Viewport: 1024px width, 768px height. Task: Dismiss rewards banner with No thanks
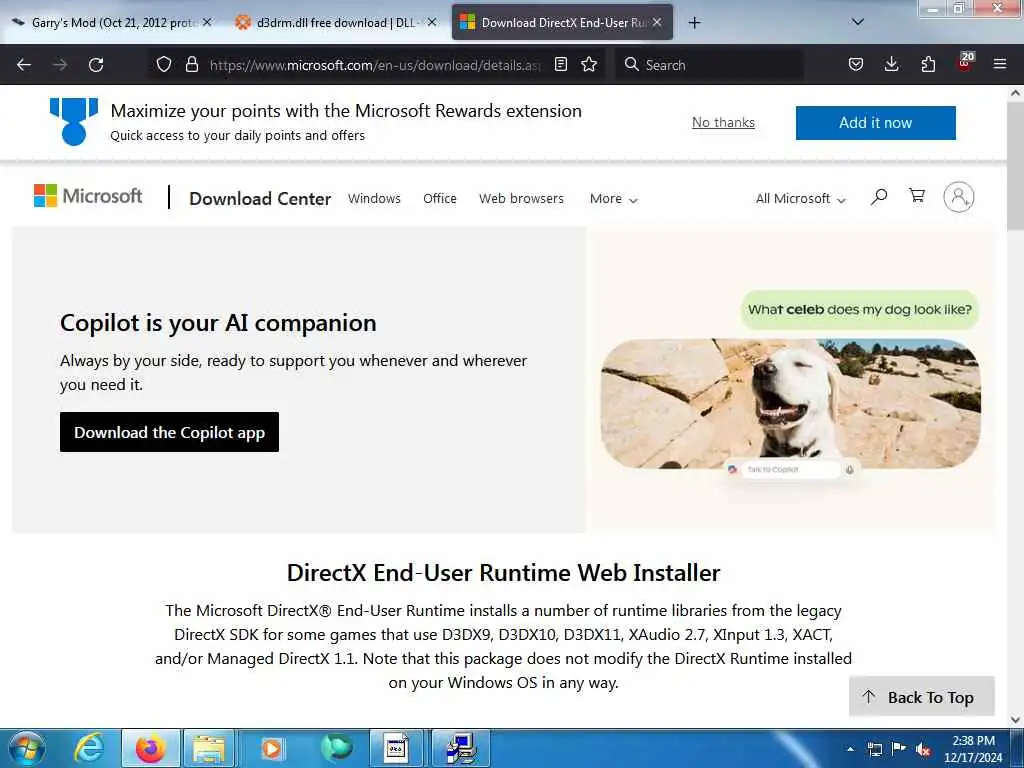pyautogui.click(x=723, y=122)
